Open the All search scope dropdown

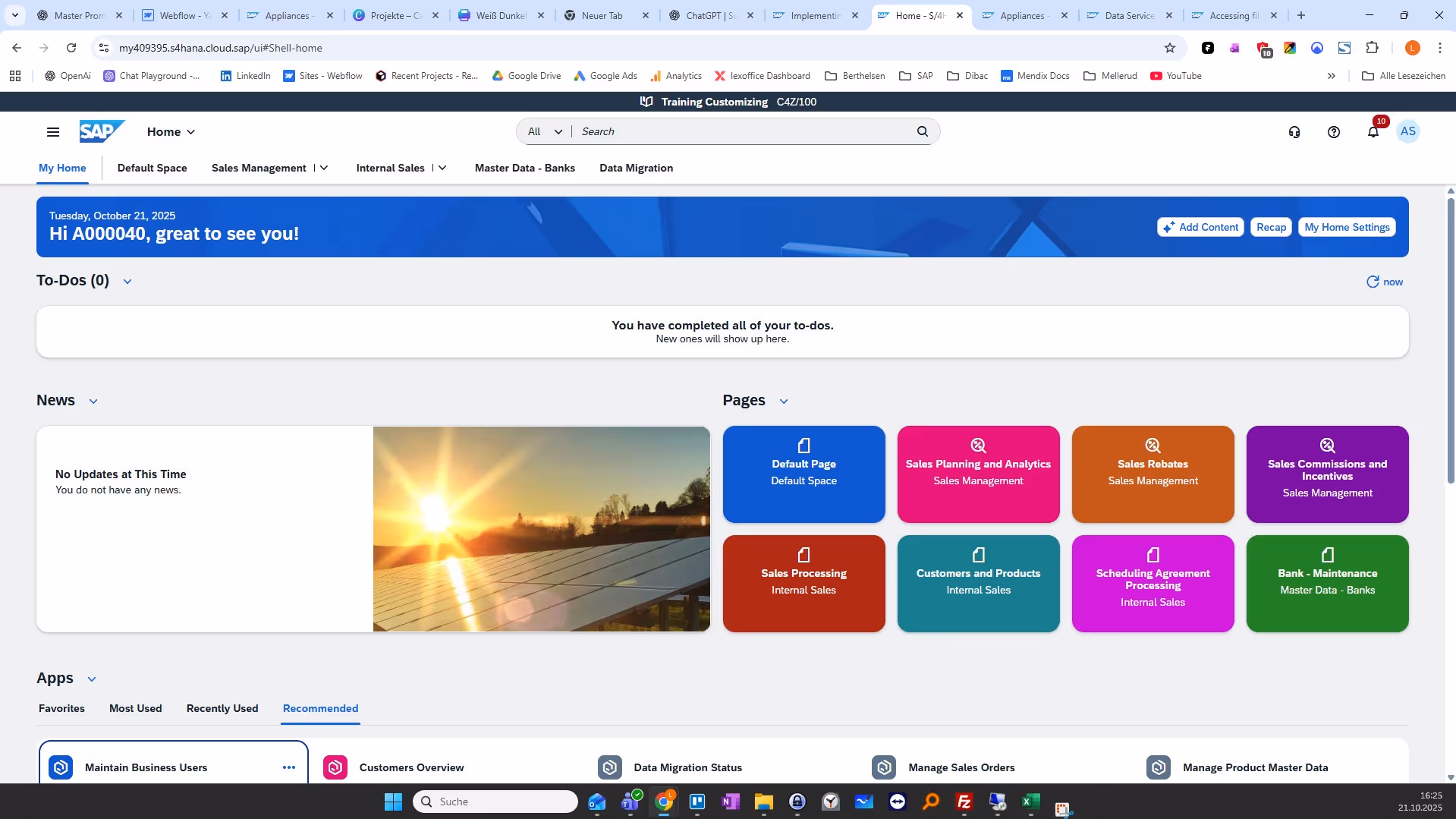(545, 131)
